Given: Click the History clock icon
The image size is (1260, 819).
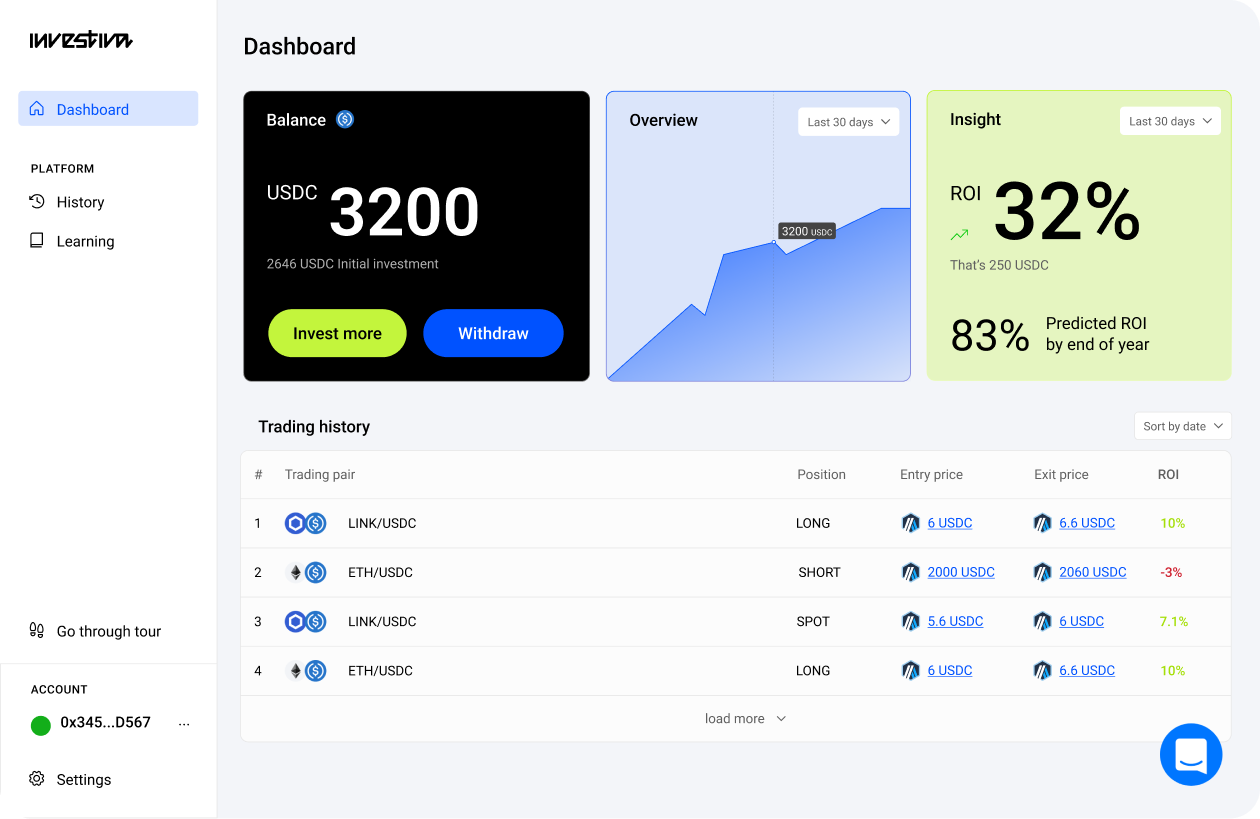Looking at the screenshot, I should pyautogui.click(x=37, y=202).
